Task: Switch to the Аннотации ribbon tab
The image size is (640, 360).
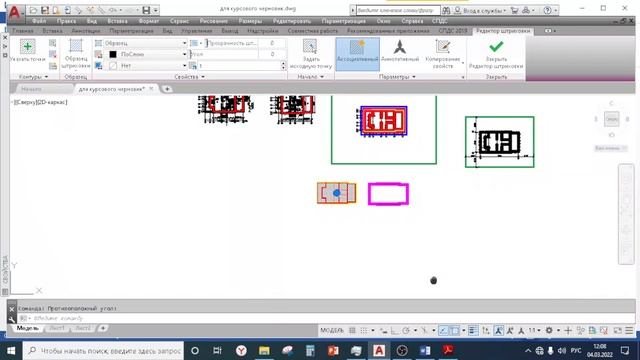Action: point(86,31)
